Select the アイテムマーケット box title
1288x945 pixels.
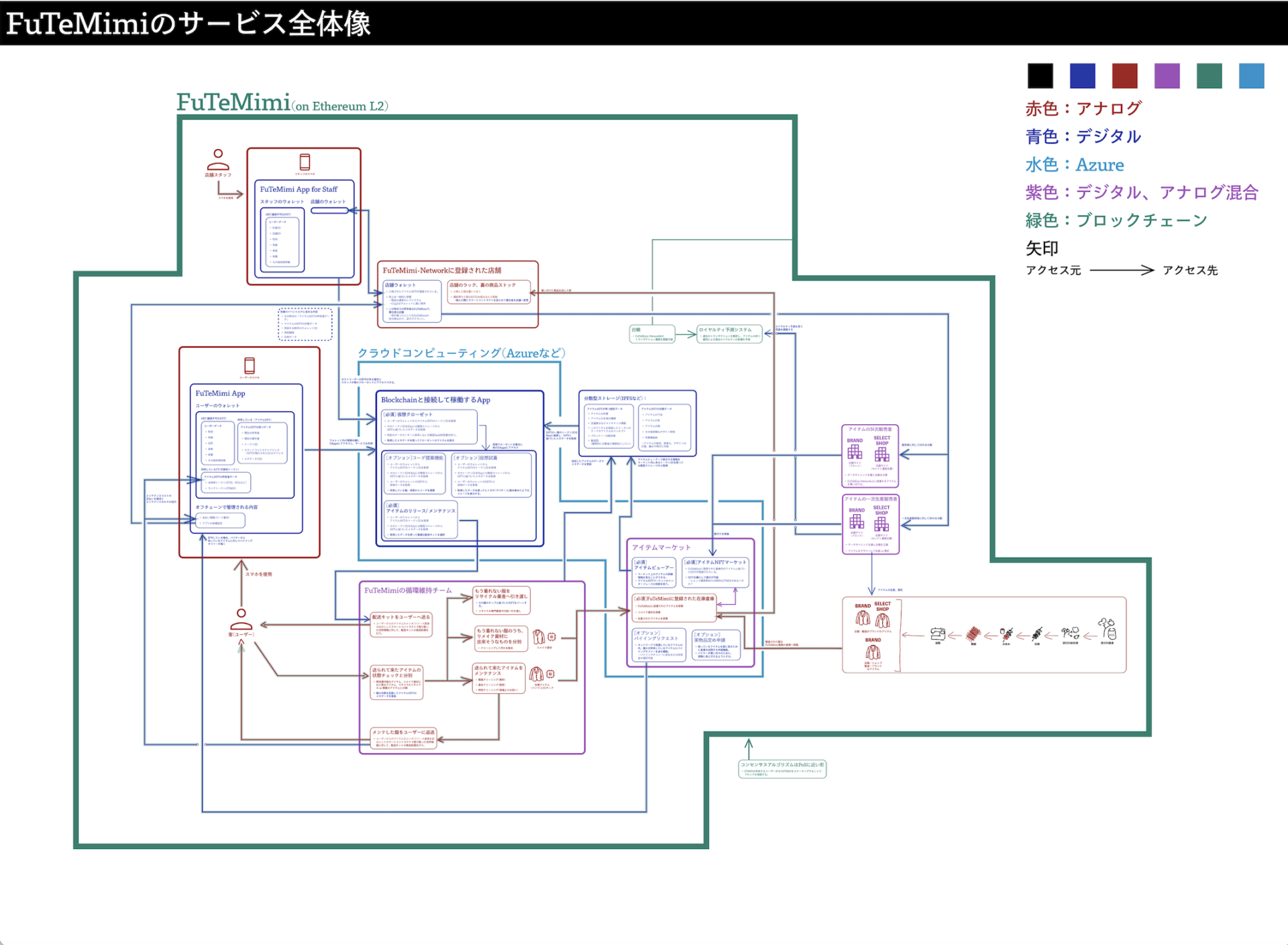click(661, 548)
